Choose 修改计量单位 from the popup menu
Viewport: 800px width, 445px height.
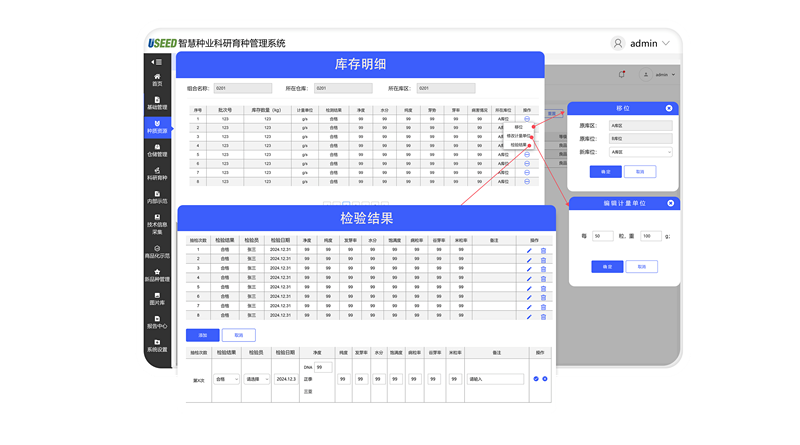(518, 136)
